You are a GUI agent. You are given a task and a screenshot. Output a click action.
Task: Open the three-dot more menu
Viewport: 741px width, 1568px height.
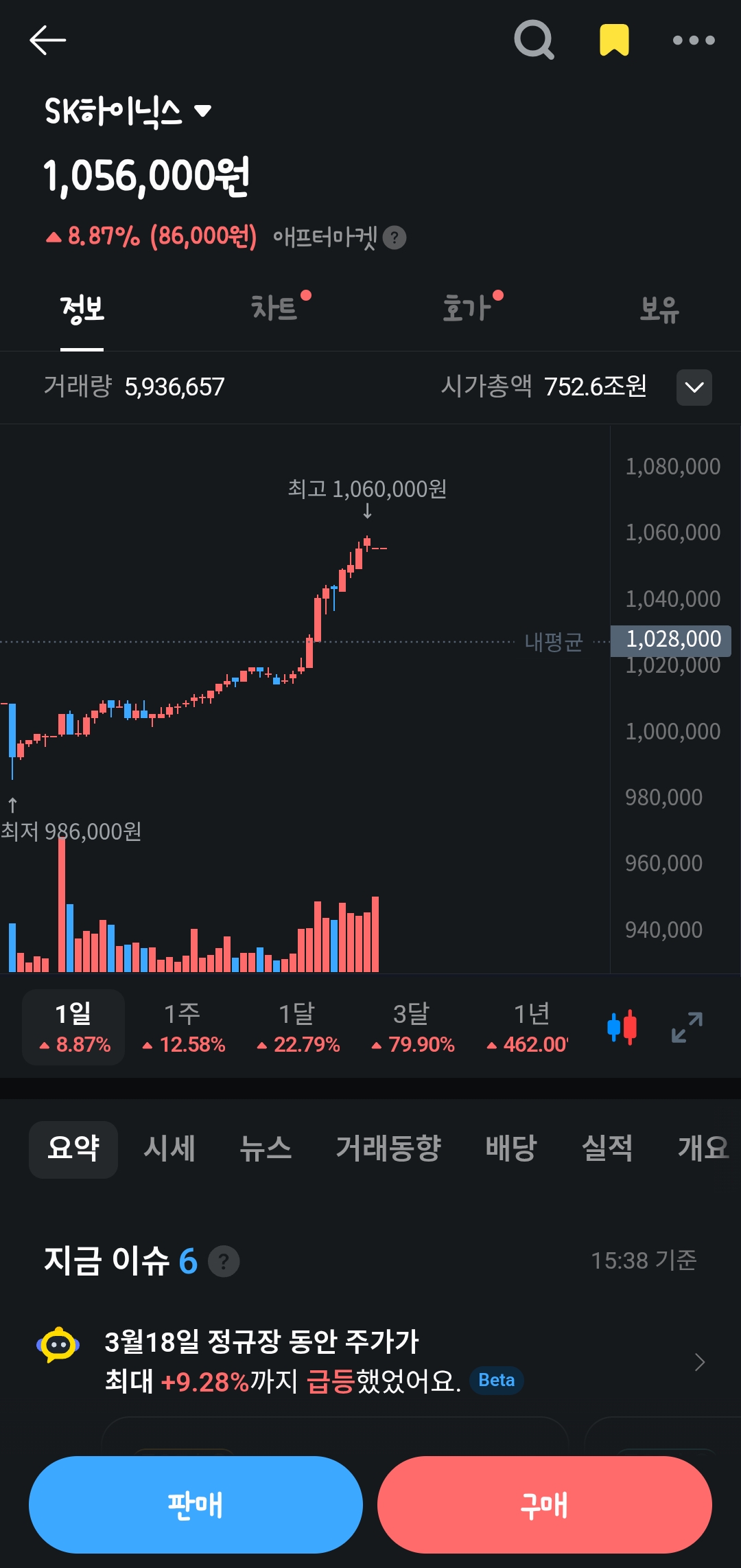(x=694, y=41)
